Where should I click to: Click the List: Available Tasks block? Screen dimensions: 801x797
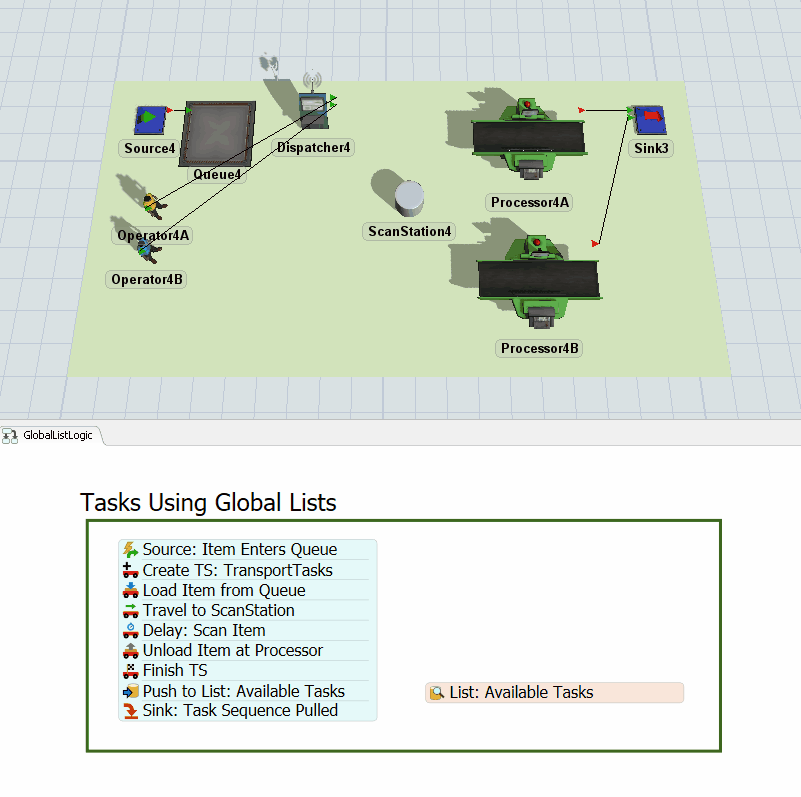(554, 692)
